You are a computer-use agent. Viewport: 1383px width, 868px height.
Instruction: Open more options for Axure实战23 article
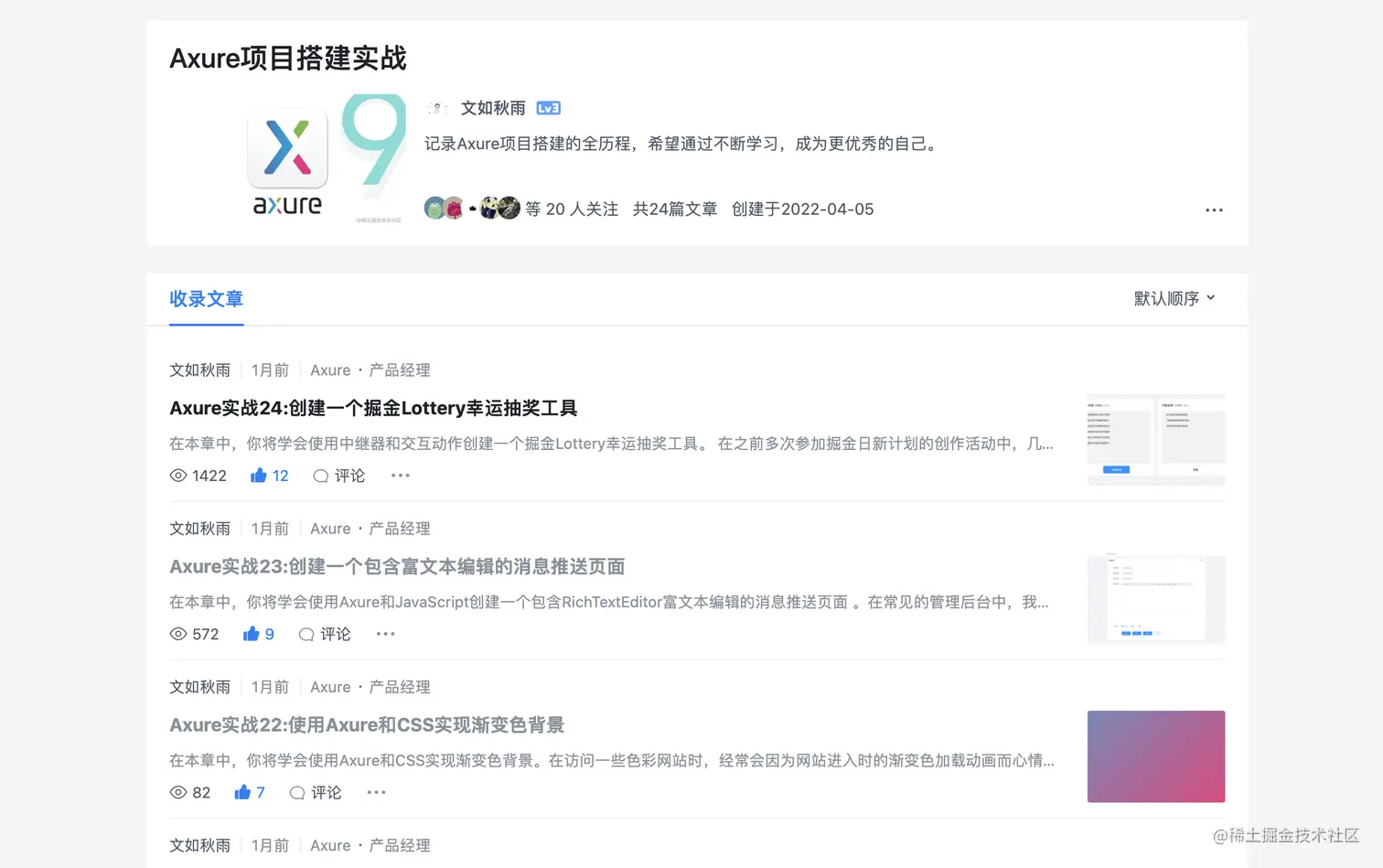click(386, 634)
